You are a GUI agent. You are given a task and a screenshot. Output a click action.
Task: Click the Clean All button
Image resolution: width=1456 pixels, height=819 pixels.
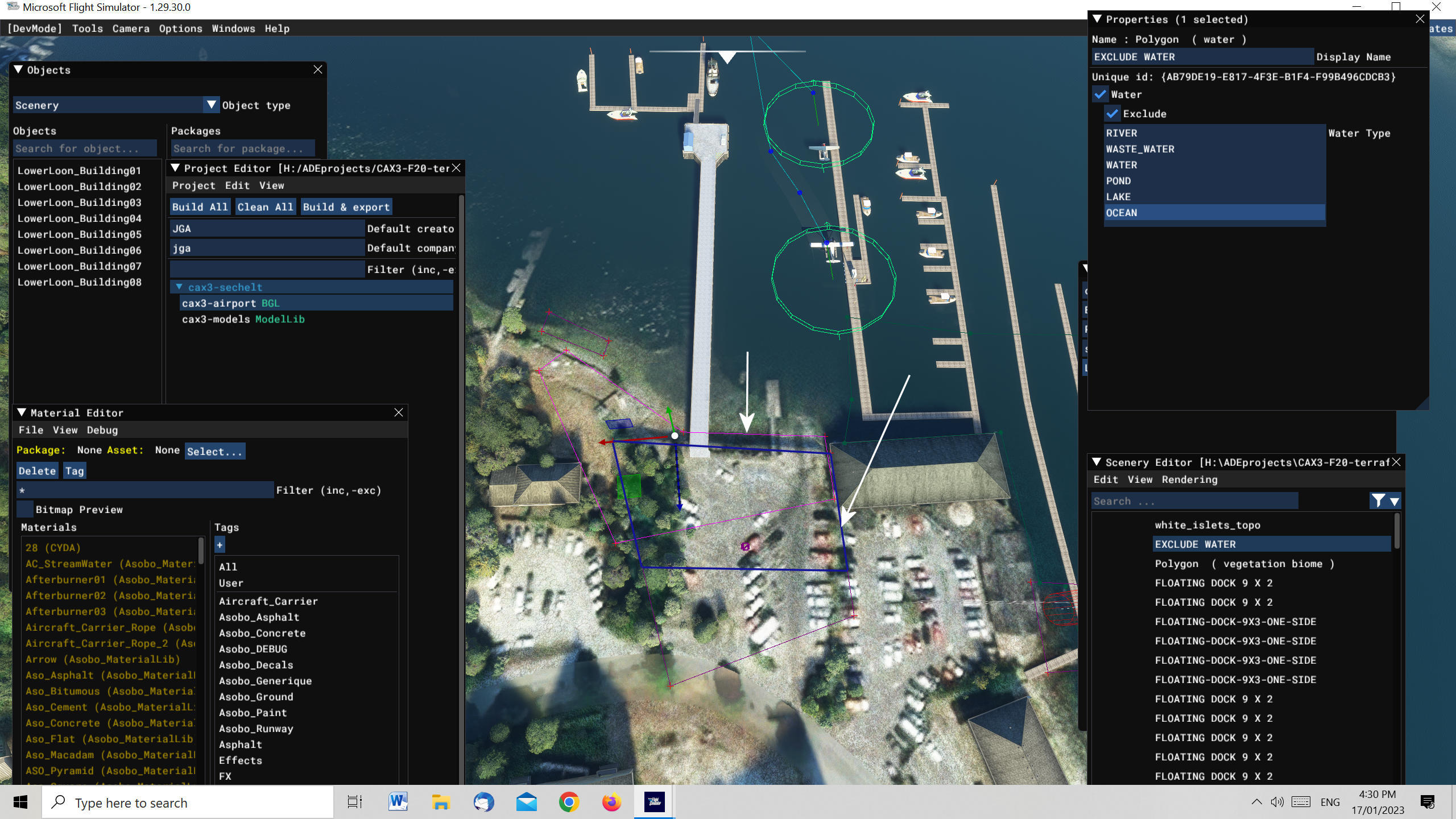tap(265, 207)
